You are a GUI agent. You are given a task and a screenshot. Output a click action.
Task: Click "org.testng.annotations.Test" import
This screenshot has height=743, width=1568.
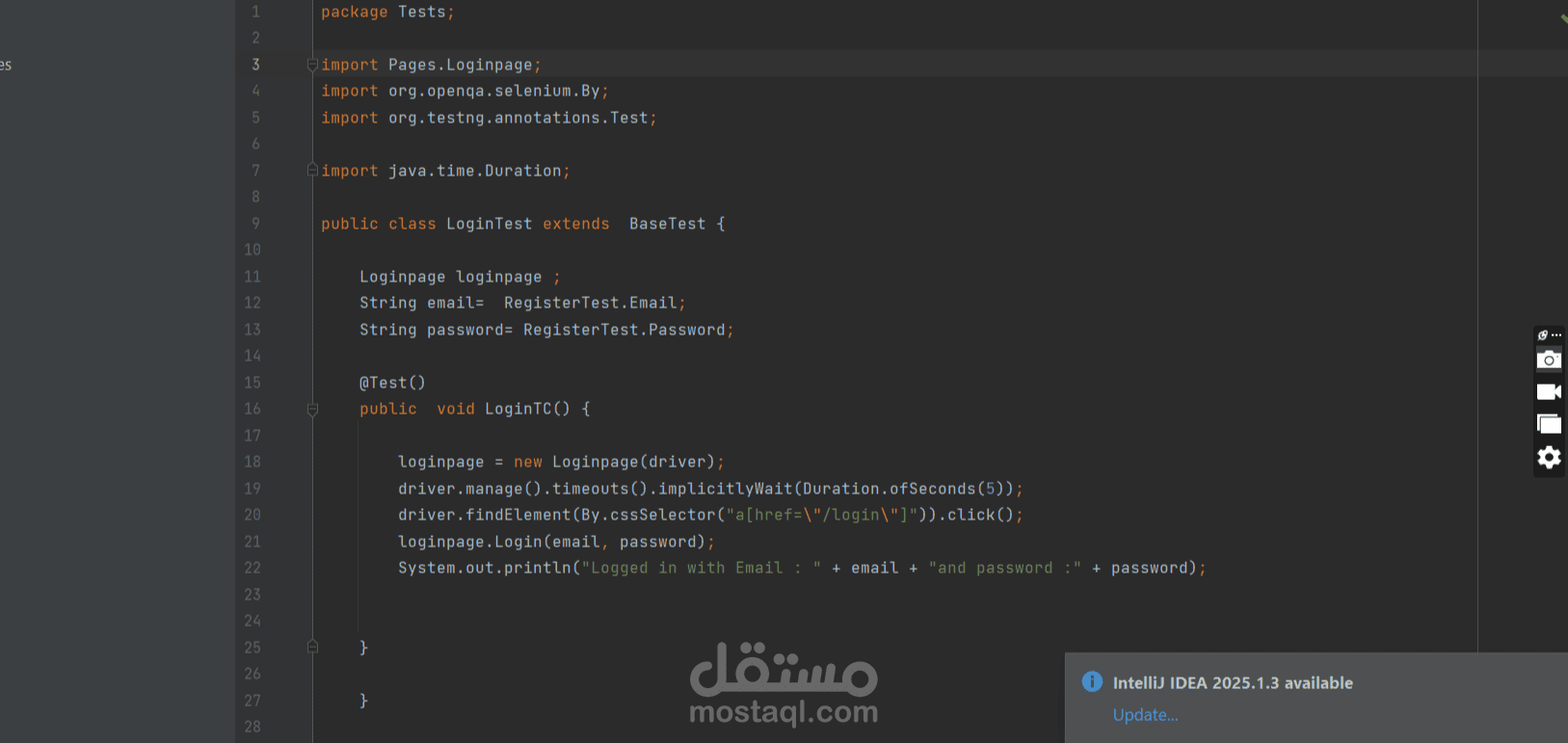tap(518, 118)
